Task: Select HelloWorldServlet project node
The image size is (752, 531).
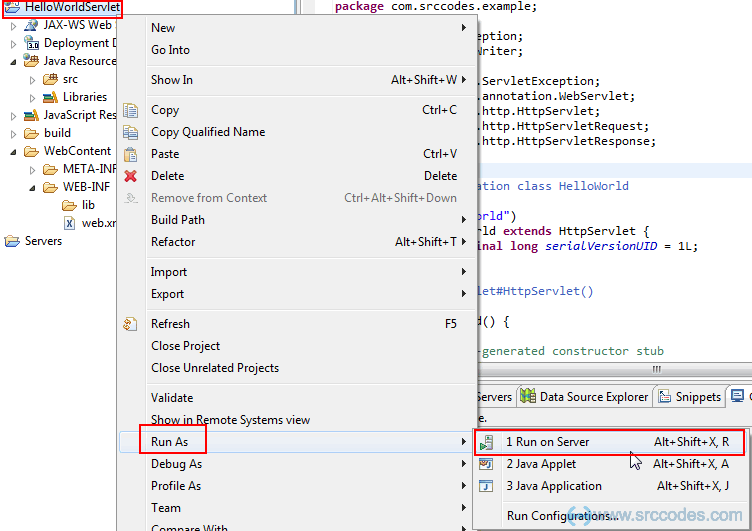Action: tap(72, 7)
